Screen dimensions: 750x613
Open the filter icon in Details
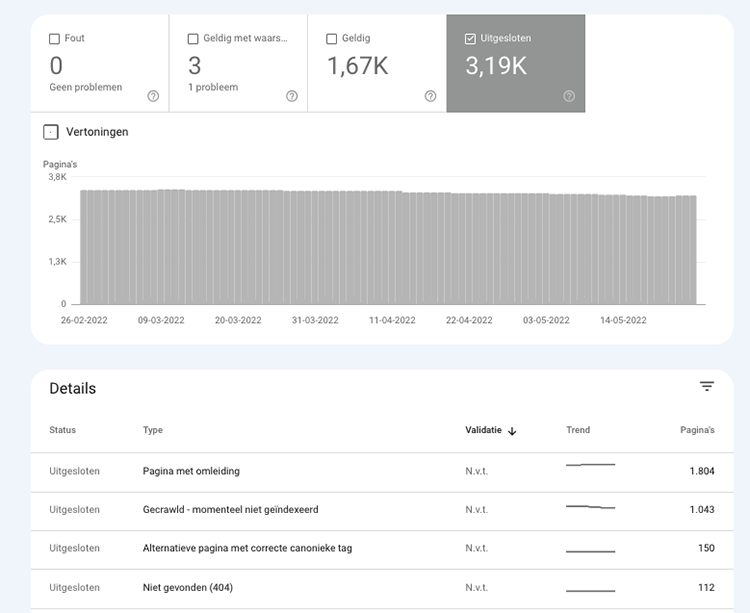[x=707, y=387]
